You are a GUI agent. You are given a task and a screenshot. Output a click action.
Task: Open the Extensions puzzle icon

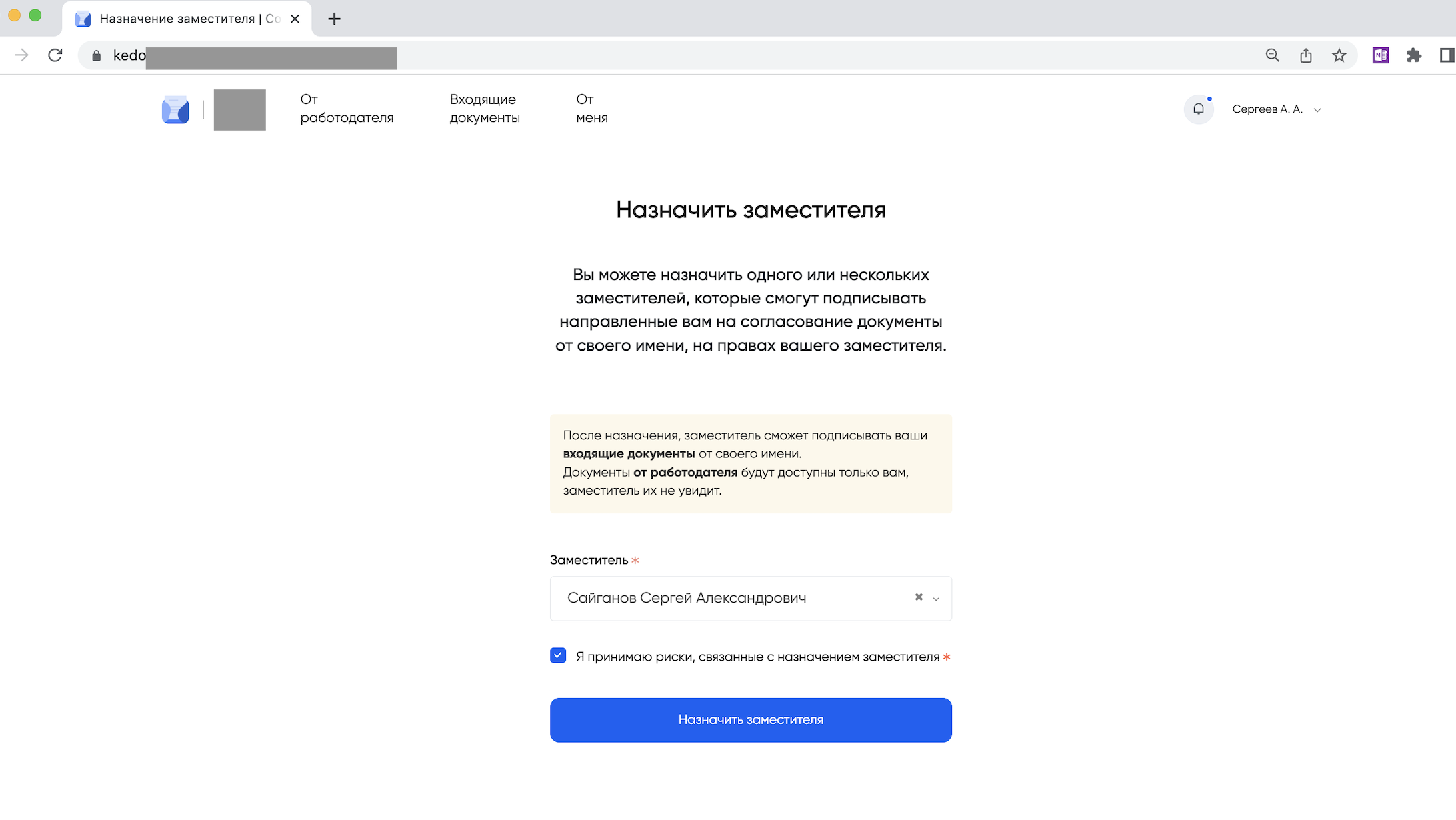pyautogui.click(x=1413, y=55)
